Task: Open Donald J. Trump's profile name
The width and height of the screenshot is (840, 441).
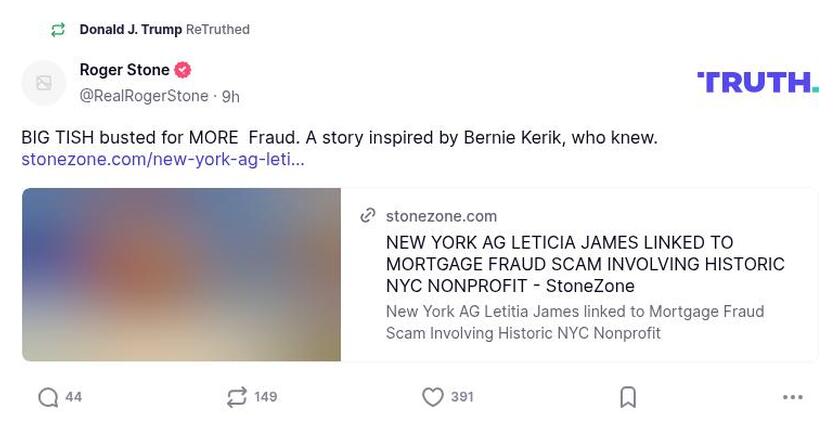Action: pyautogui.click(x=130, y=30)
